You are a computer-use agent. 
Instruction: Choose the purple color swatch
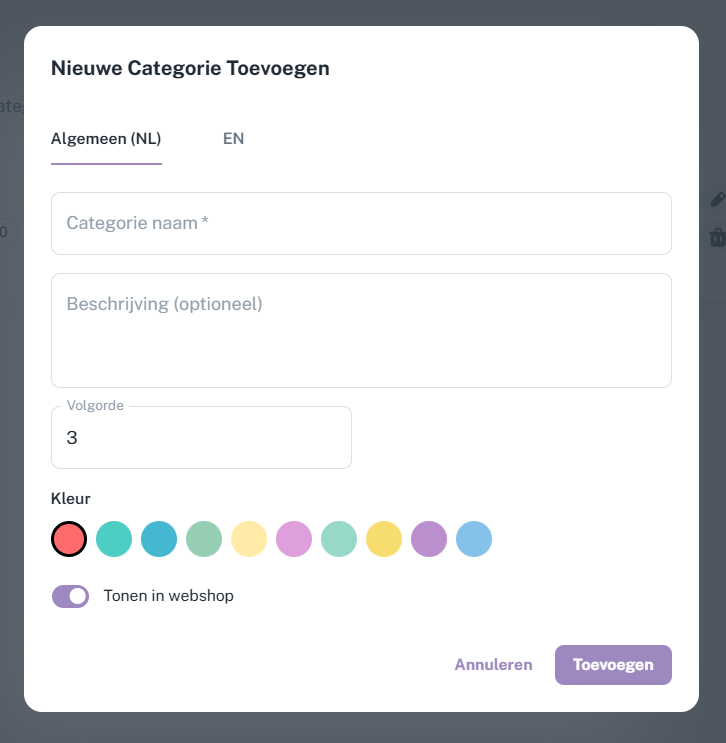(x=429, y=539)
